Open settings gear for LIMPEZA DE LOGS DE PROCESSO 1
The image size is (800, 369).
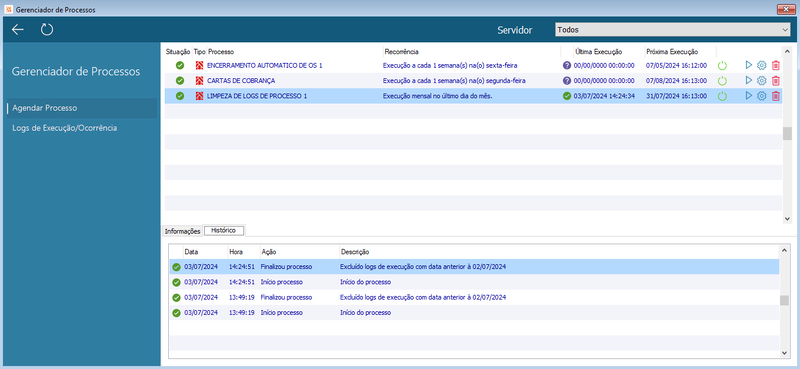coord(762,96)
